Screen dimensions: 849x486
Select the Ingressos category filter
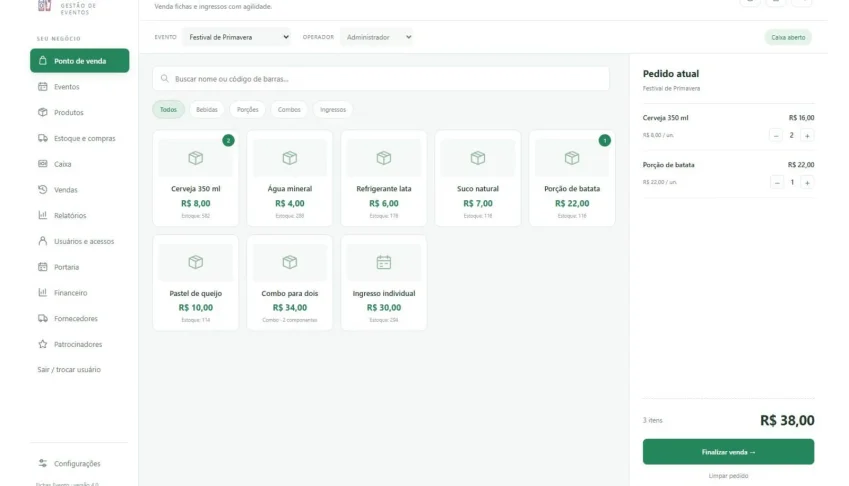click(x=333, y=109)
